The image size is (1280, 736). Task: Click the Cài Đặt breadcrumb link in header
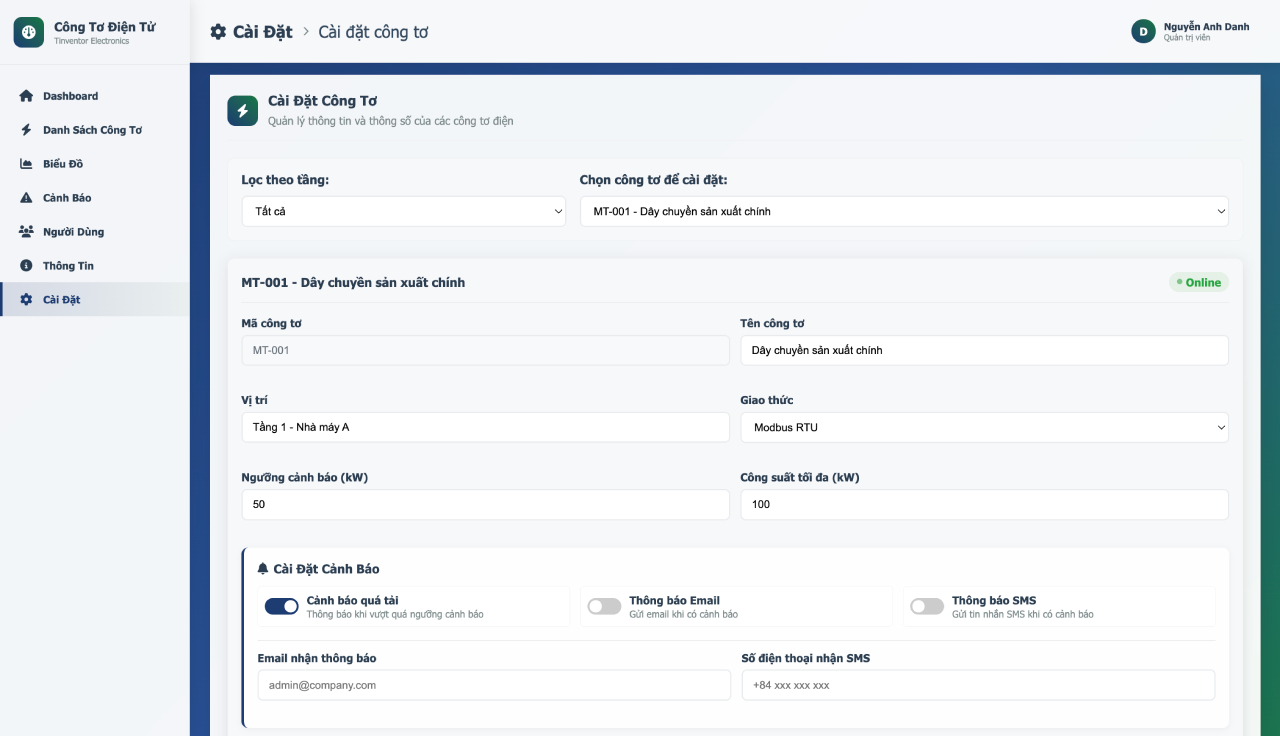(x=262, y=32)
